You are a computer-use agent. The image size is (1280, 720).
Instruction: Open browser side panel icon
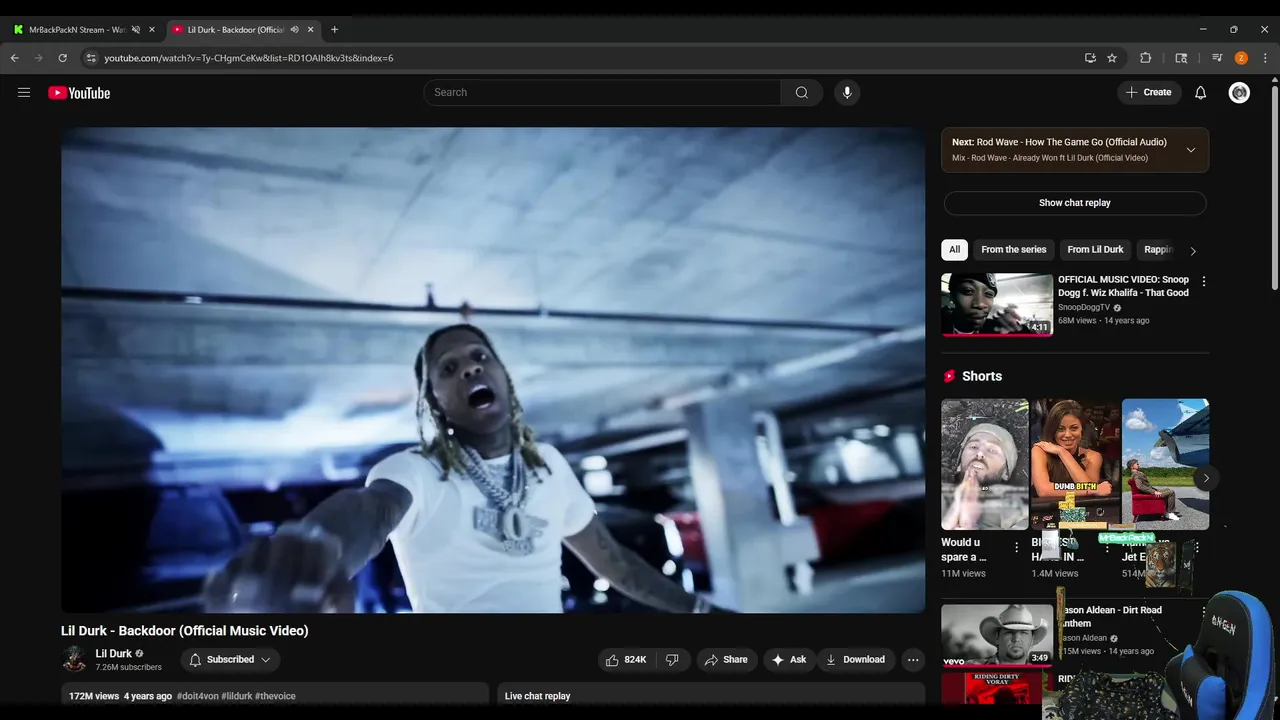pyautogui.click(x=1181, y=58)
